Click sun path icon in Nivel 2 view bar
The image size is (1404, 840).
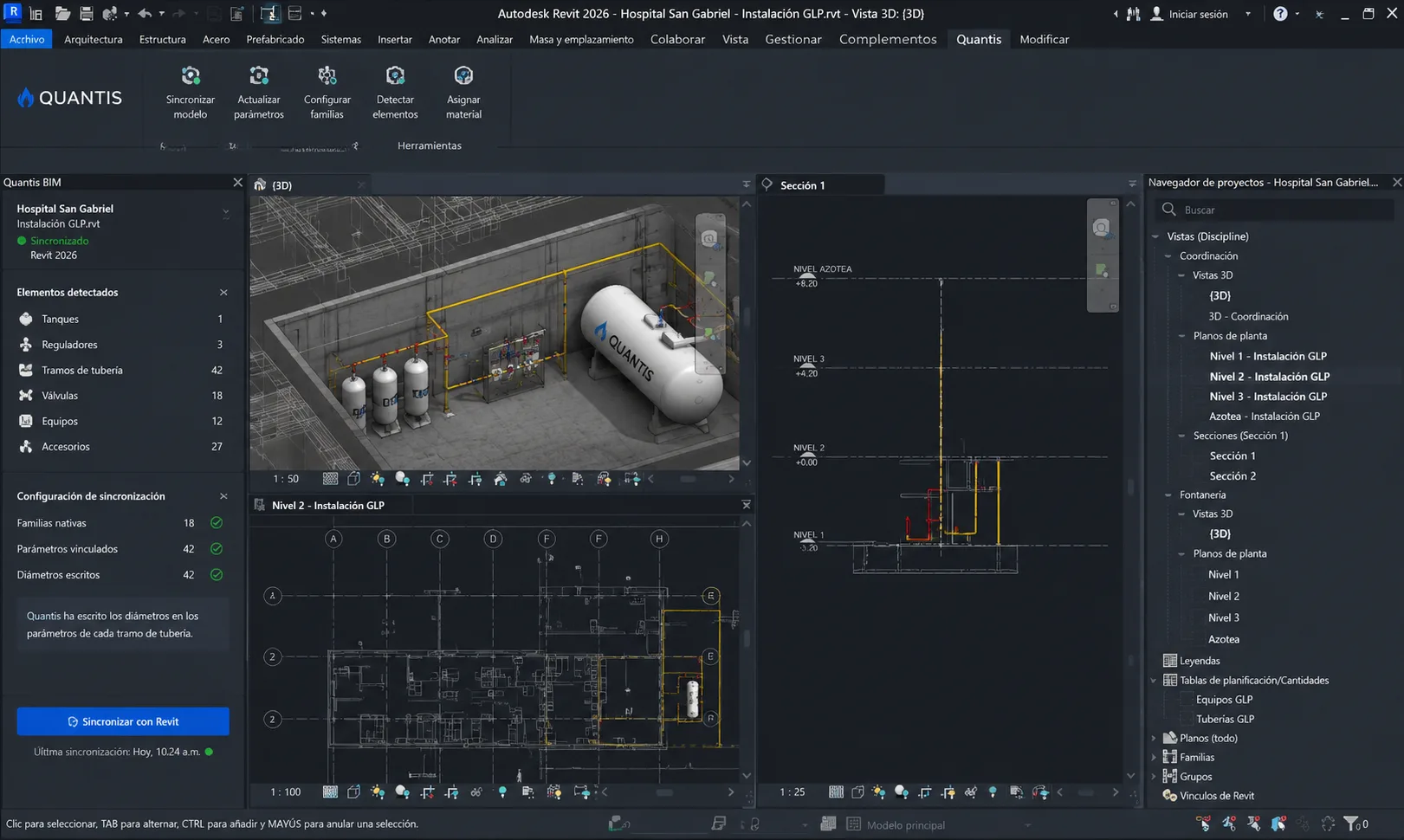(377, 792)
